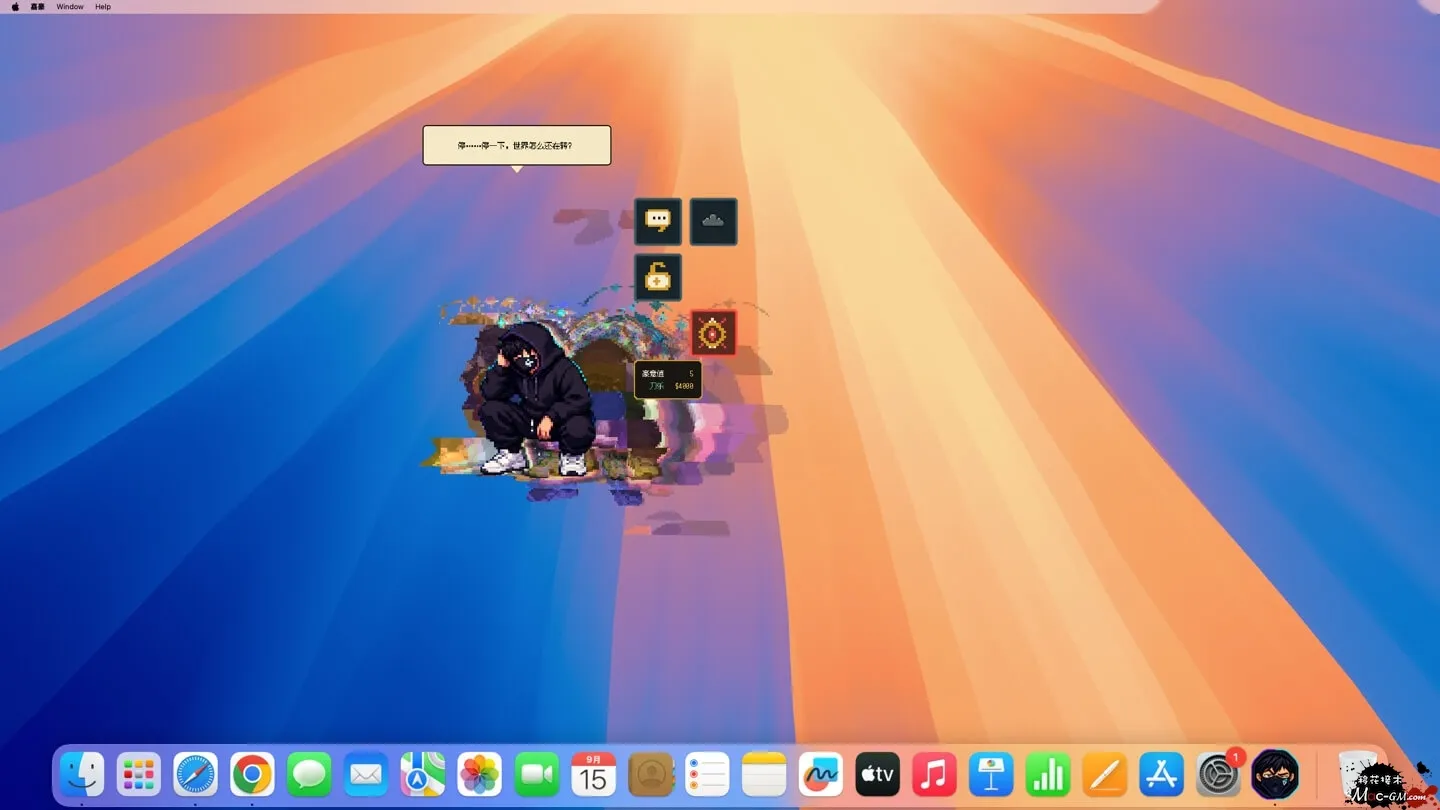Open Mail from the dock
Image resolution: width=1440 pixels, height=810 pixels.
[366, 775]
